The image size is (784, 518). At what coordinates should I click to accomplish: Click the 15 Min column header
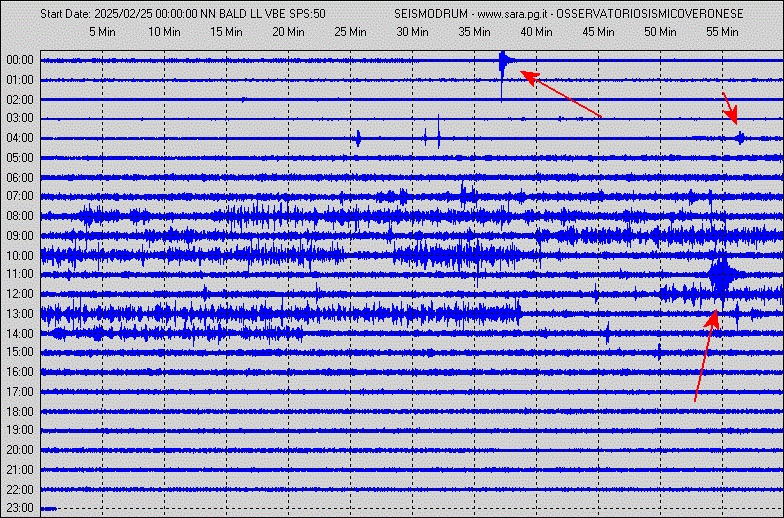tap(226, 32)
